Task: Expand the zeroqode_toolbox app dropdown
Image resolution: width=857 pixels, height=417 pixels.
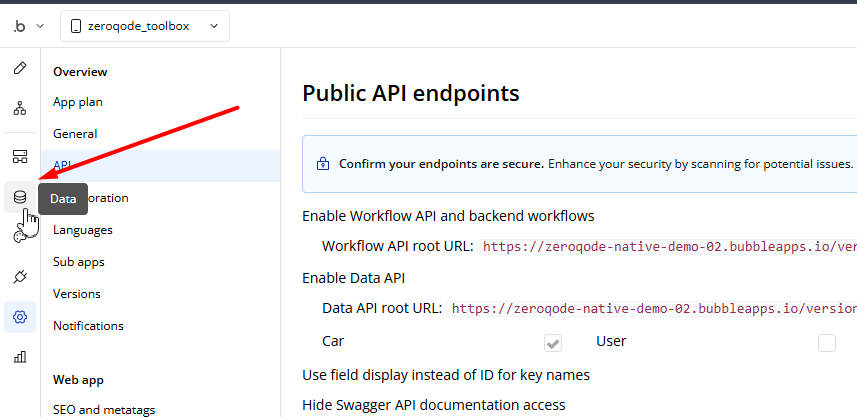Action: (x=145, y=26)
